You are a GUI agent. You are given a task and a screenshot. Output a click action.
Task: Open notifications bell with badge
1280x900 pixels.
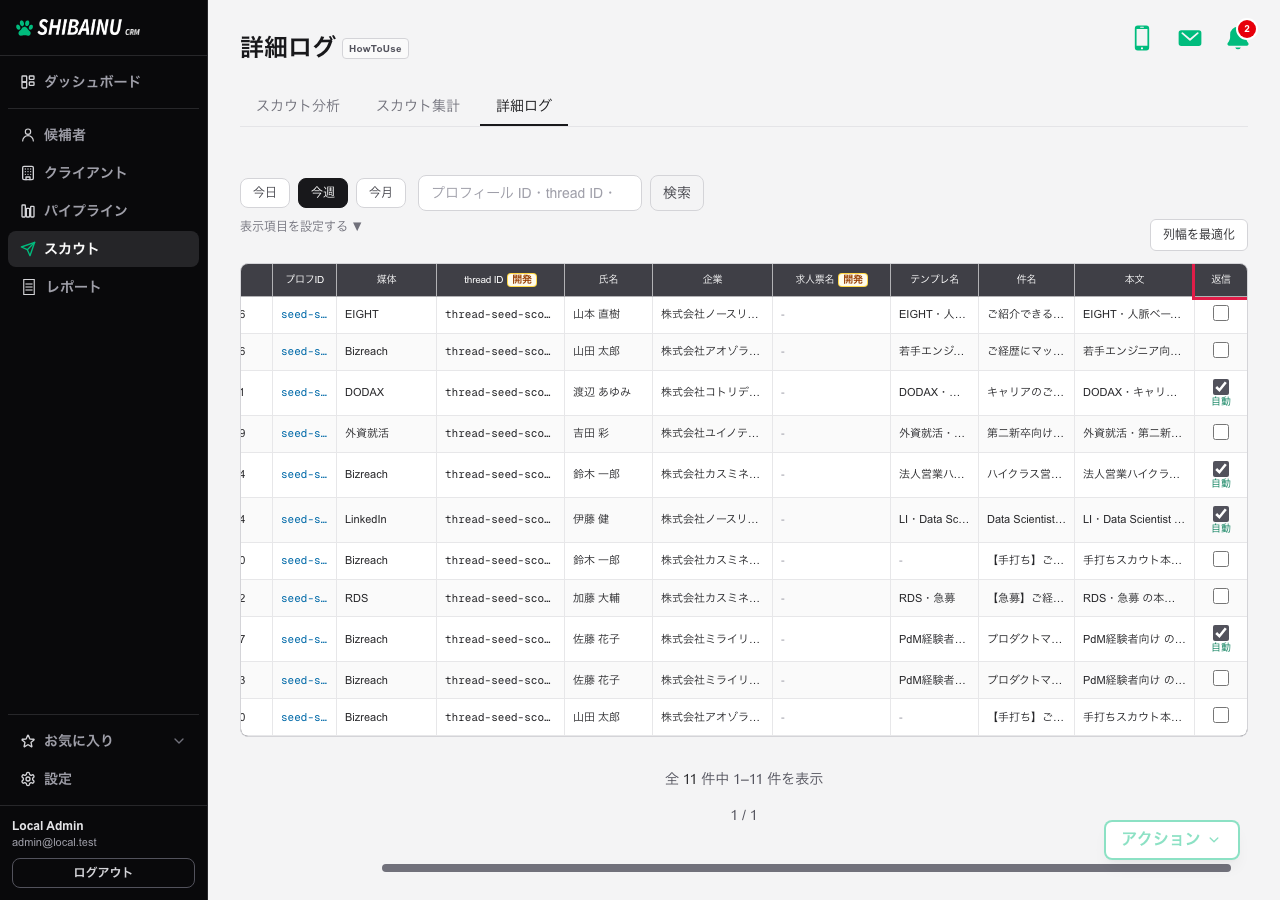pyautogui.click(x=1238, y=37)
